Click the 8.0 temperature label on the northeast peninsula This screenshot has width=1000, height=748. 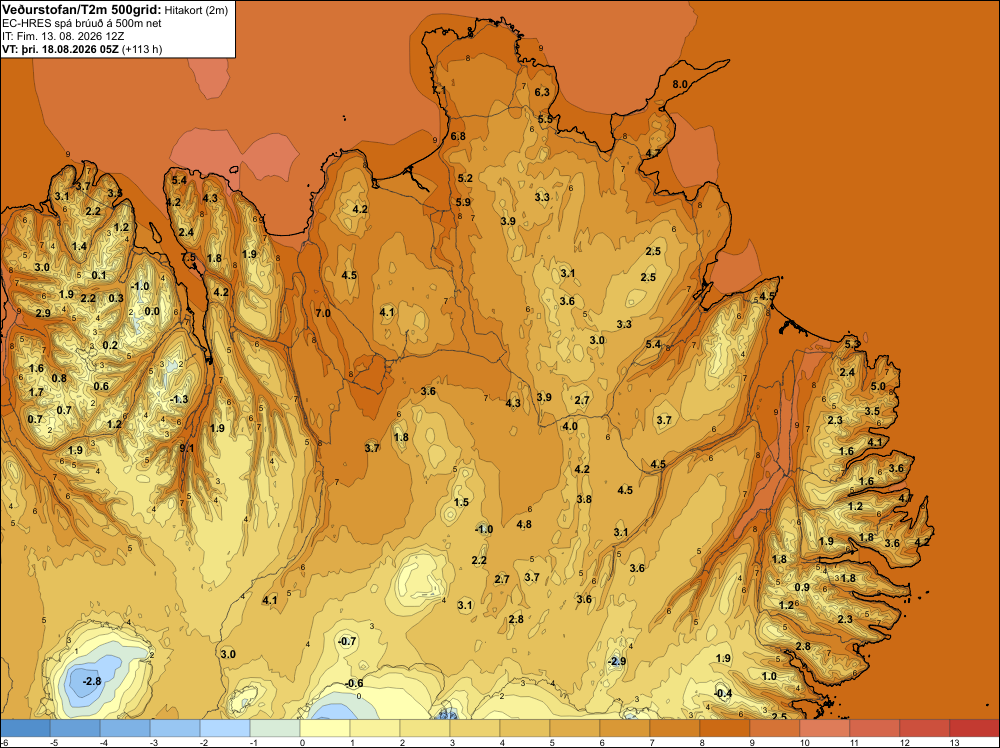tap(680, 84)
